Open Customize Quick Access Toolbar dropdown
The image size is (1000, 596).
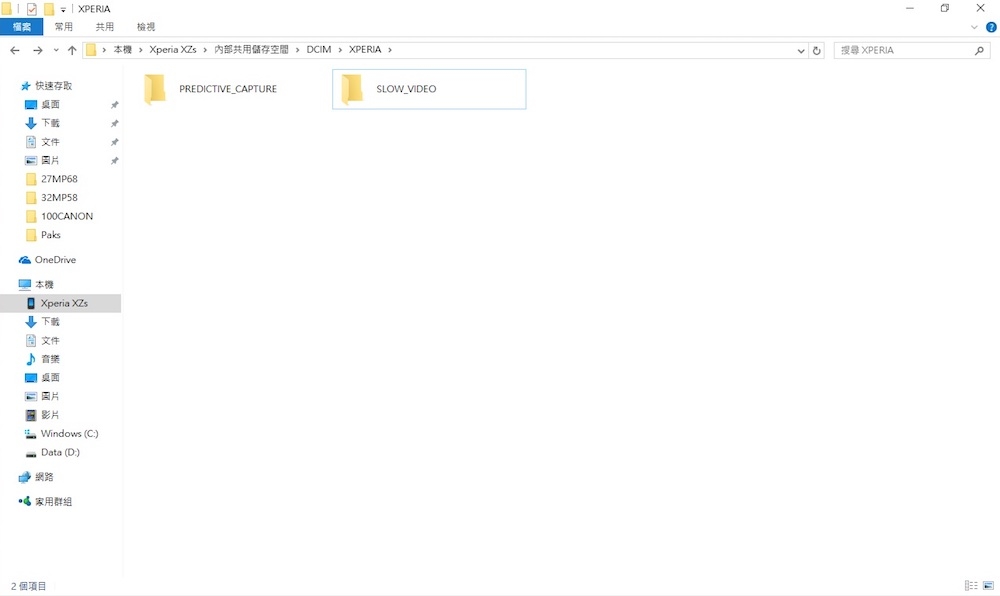tap(63, 10)
